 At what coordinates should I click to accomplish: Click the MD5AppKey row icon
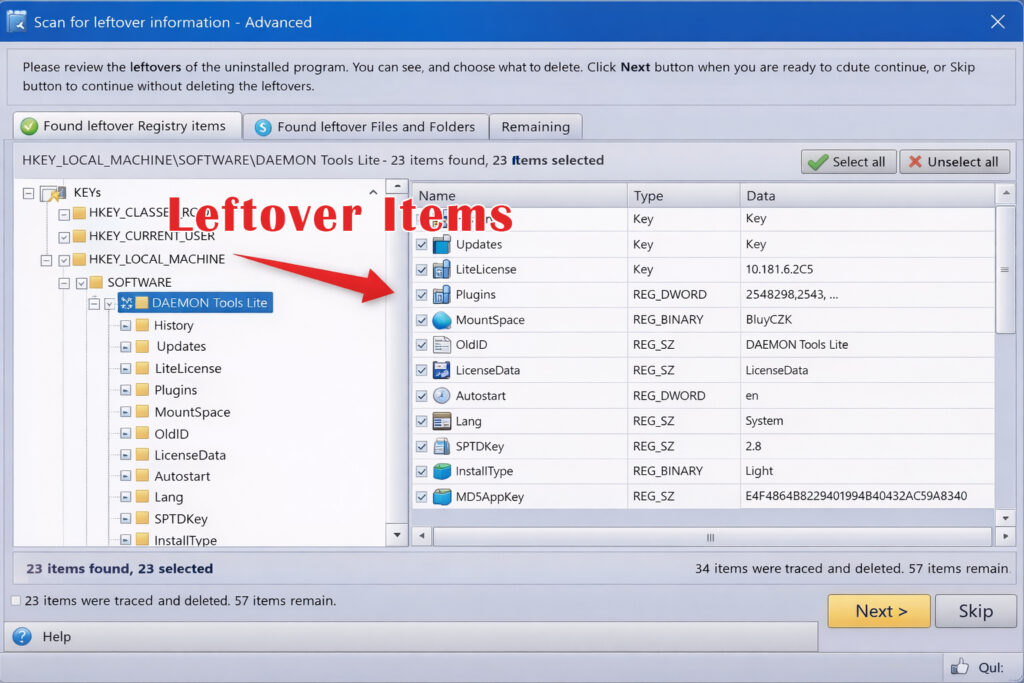click(442, 497)
